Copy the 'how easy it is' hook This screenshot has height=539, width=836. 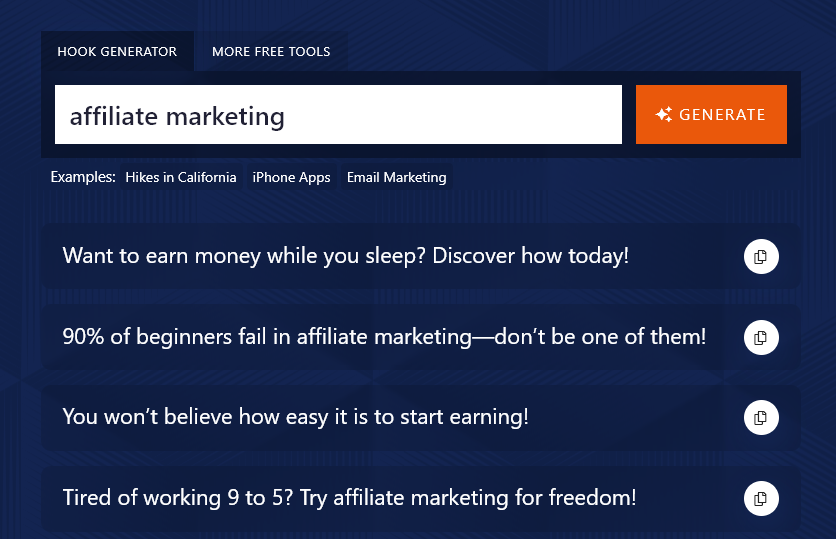[x=760, y=417]
